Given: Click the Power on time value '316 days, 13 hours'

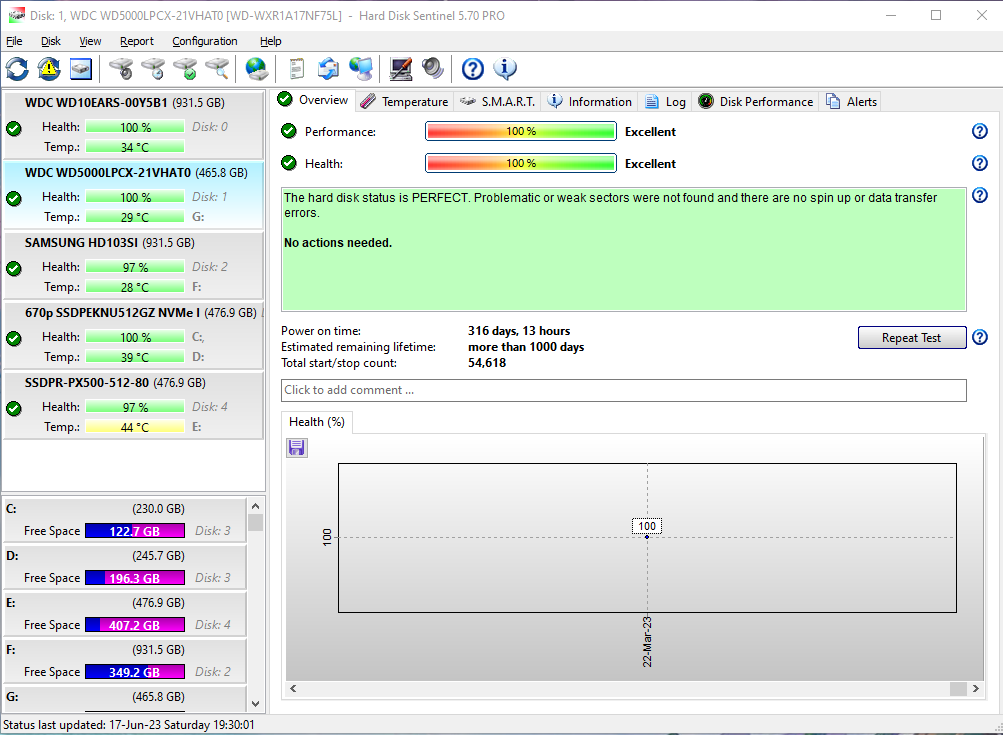Looking at the screenshot, I should (x=519, y=331).
